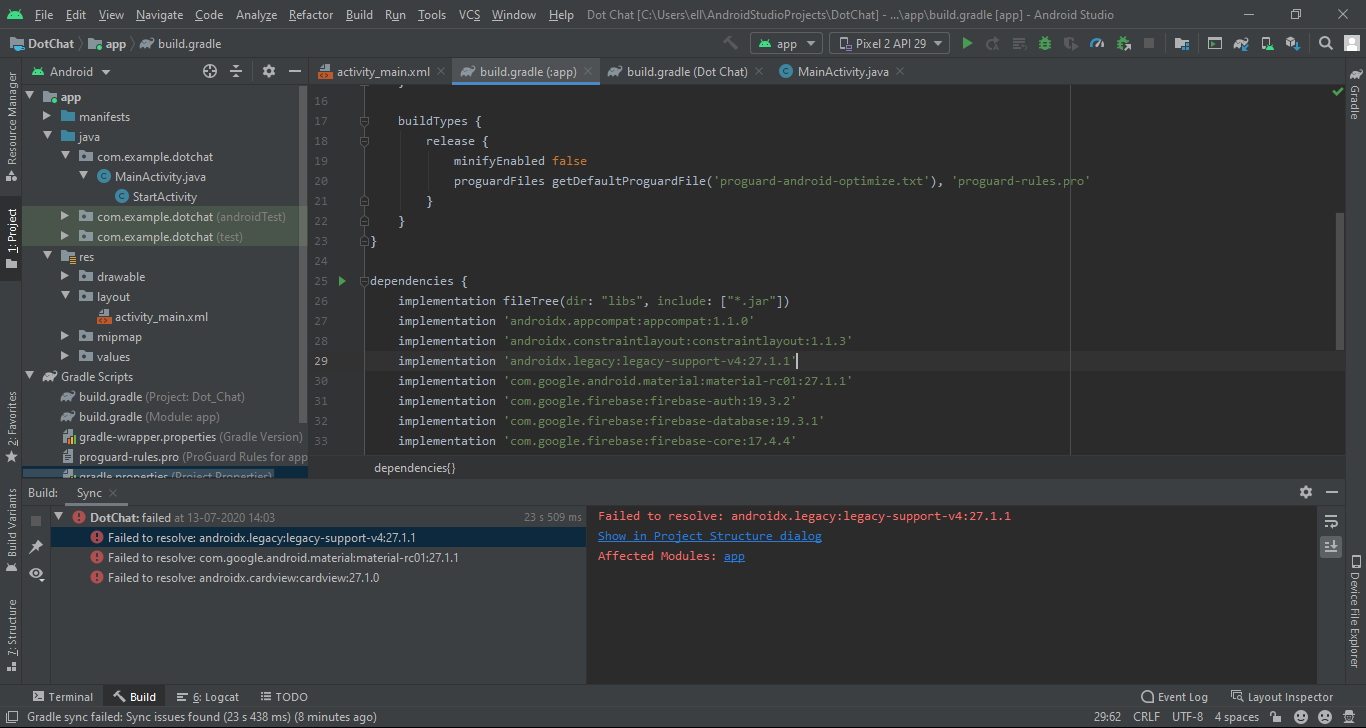Open the Refactor menu
Screen dimensions: 1366x728
311,15
